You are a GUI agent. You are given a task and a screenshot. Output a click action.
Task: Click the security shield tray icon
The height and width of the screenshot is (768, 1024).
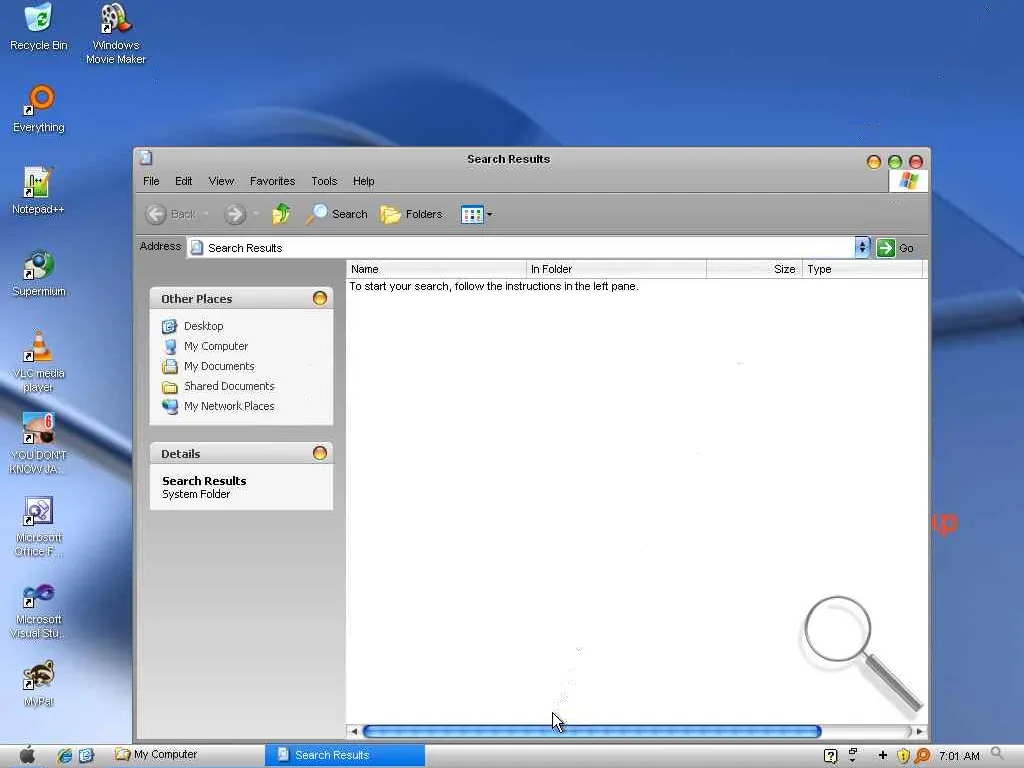point(903,756)
